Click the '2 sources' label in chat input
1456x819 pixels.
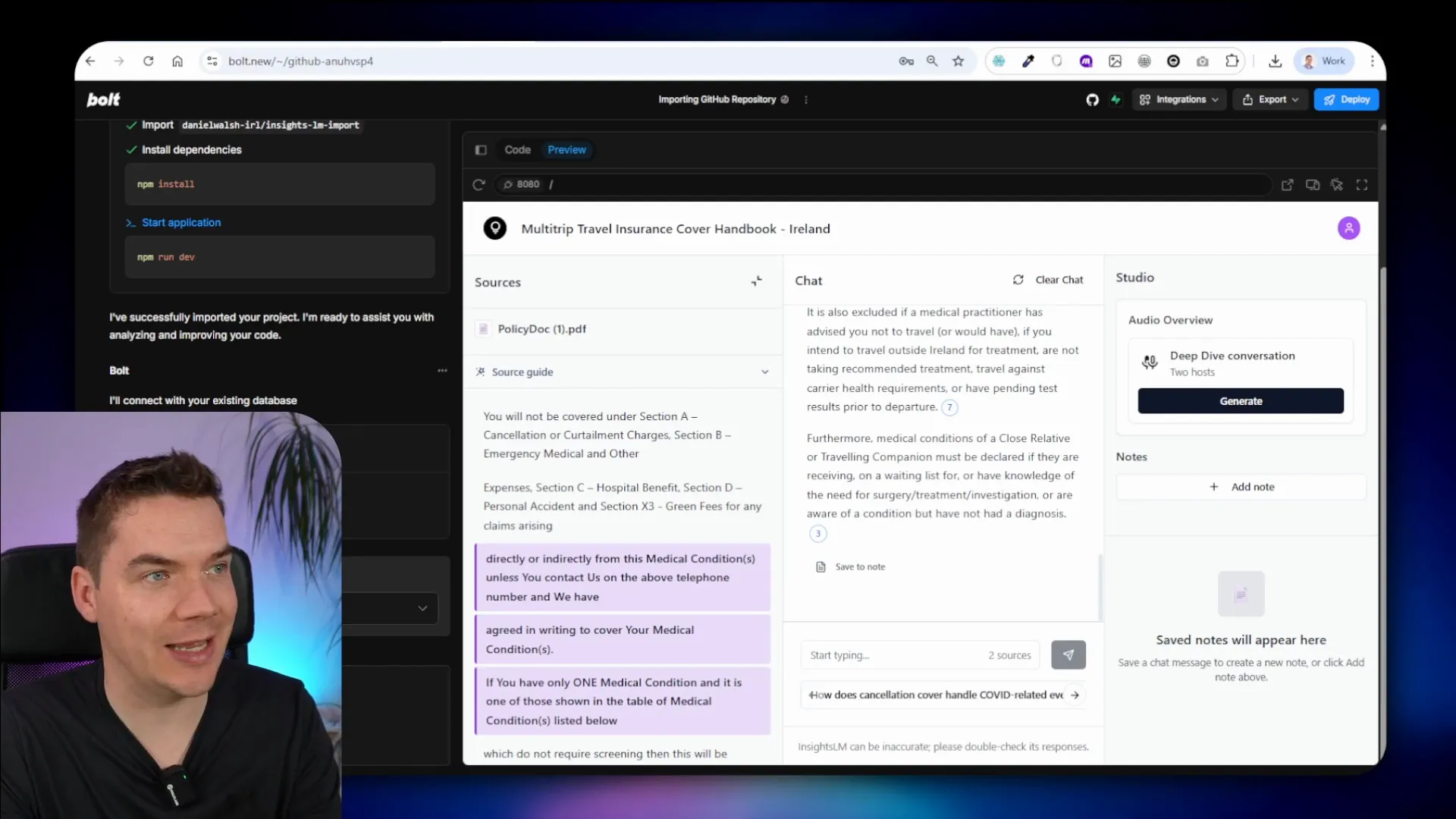click(x=1009, y=655)
